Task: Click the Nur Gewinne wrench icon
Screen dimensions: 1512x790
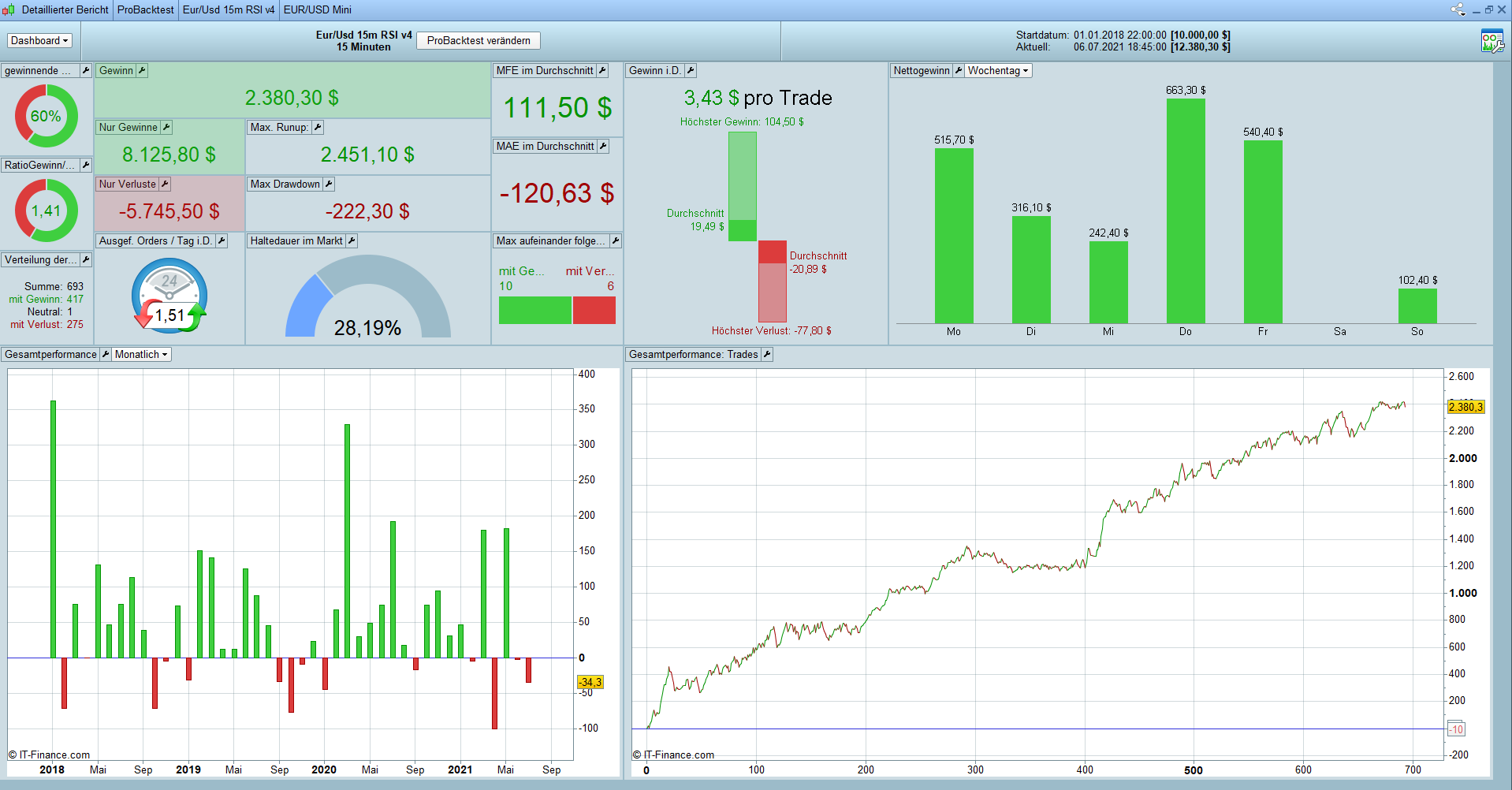Action: [x=166, y=127]
